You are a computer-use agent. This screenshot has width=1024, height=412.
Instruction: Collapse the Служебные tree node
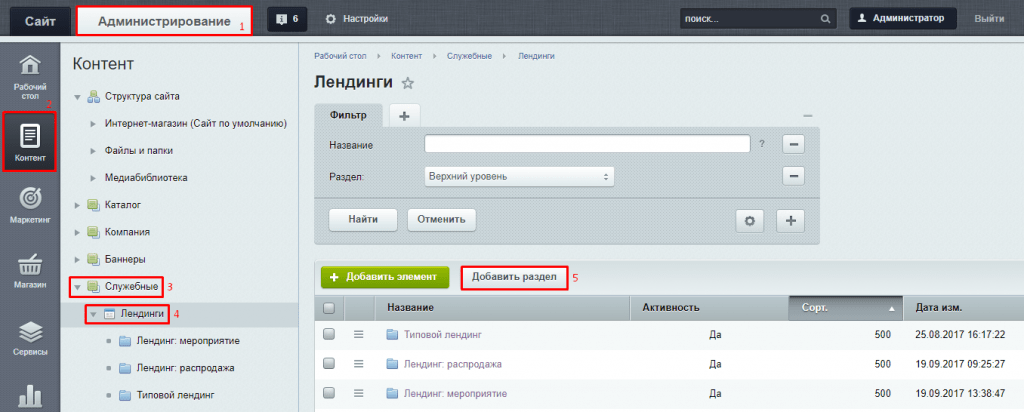[x=79, y=287]
